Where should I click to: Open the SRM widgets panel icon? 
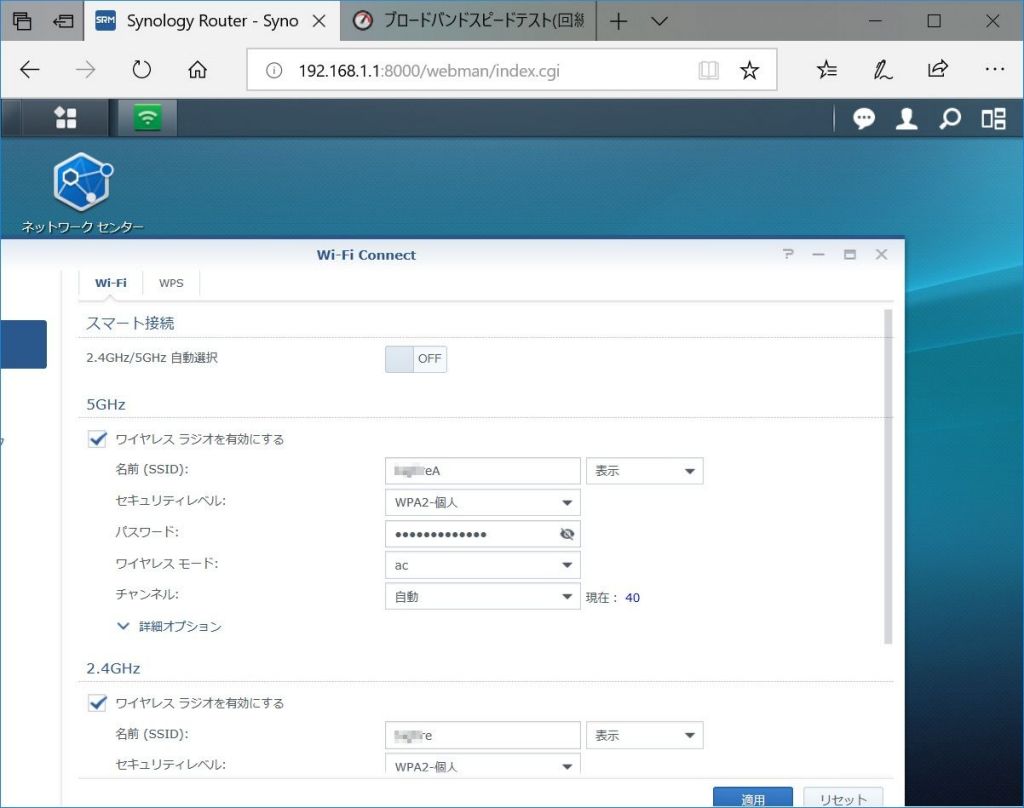[993, 119]
